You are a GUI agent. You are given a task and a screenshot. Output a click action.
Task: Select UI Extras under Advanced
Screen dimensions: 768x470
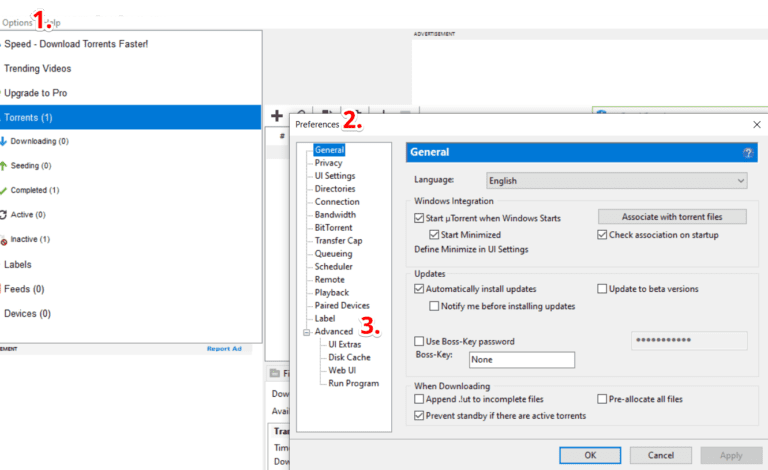(344, 344)
